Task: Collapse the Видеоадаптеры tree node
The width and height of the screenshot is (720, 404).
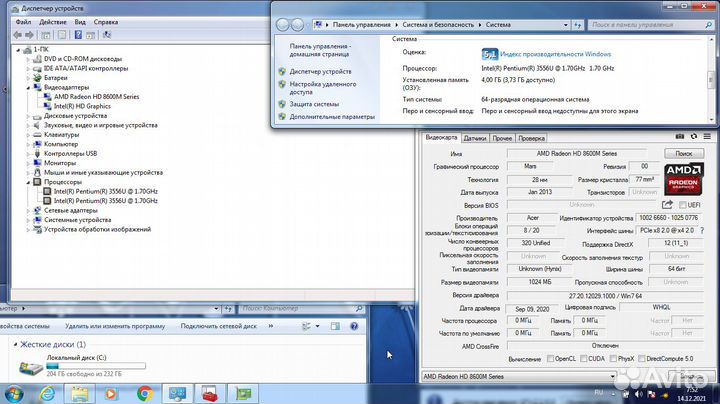Action: point(28,87)
